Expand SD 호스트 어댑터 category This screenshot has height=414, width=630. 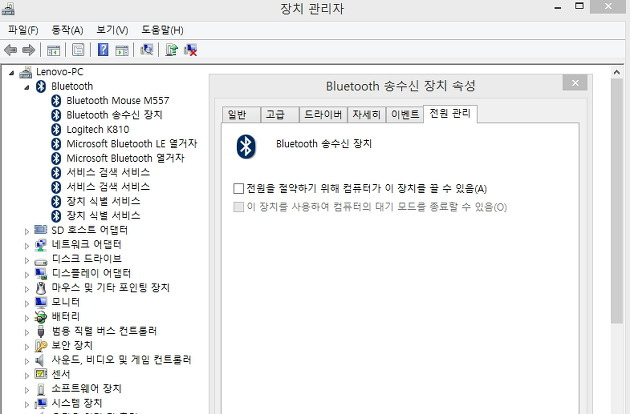coord(27,231)
